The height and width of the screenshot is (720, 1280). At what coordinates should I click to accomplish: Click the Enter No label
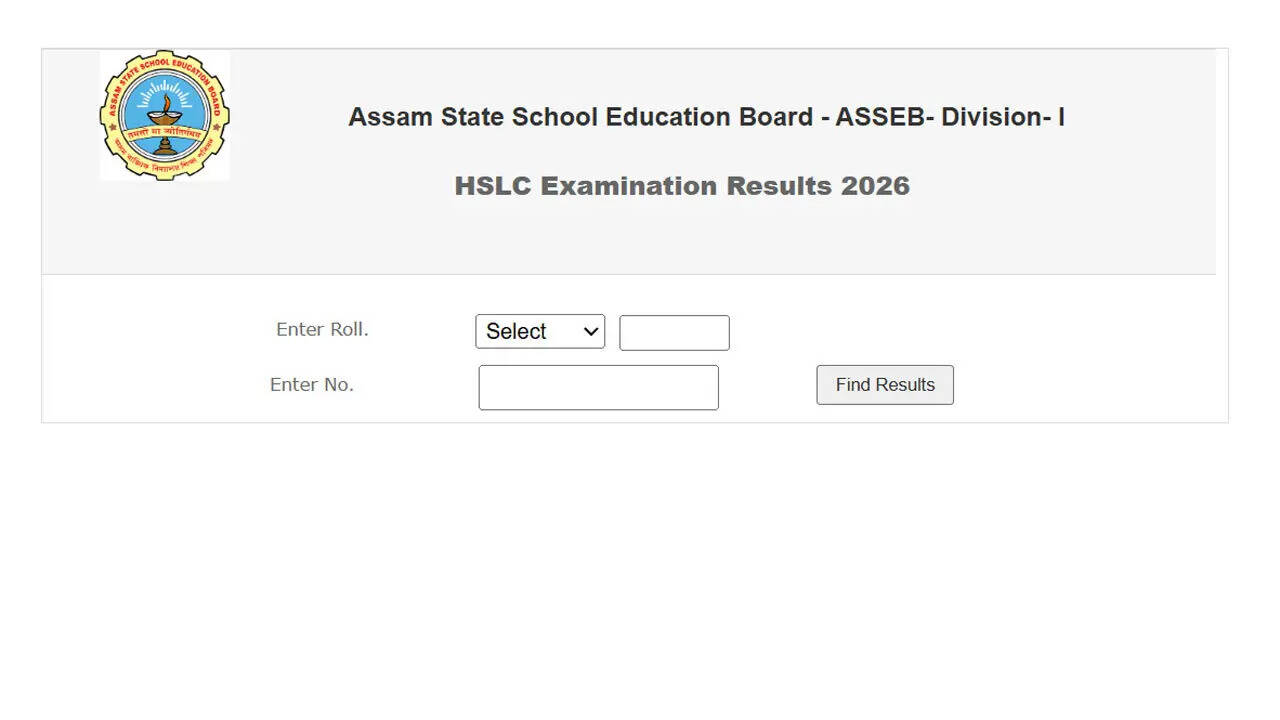311,384
